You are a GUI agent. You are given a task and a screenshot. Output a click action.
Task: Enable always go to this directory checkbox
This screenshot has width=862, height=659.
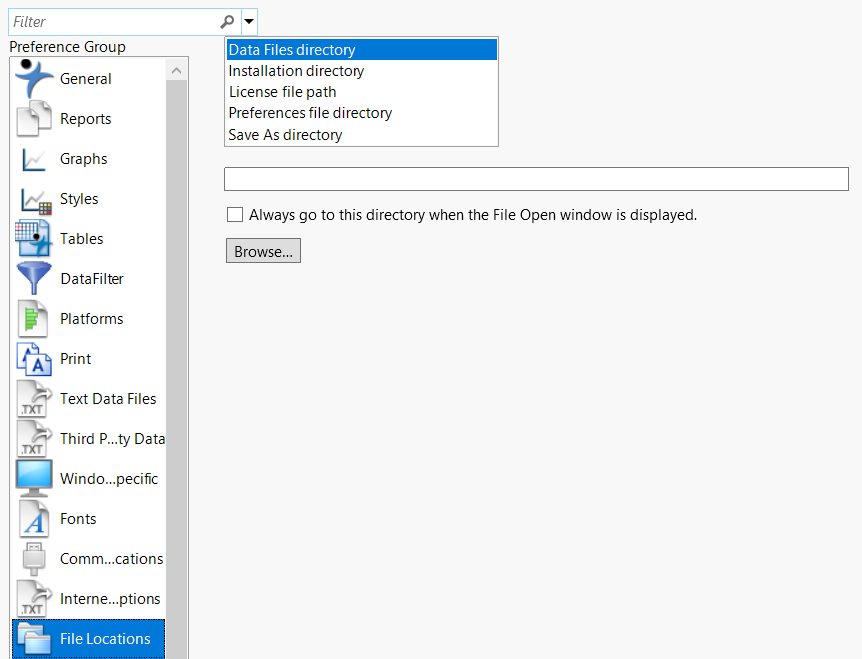click(235, 214)
